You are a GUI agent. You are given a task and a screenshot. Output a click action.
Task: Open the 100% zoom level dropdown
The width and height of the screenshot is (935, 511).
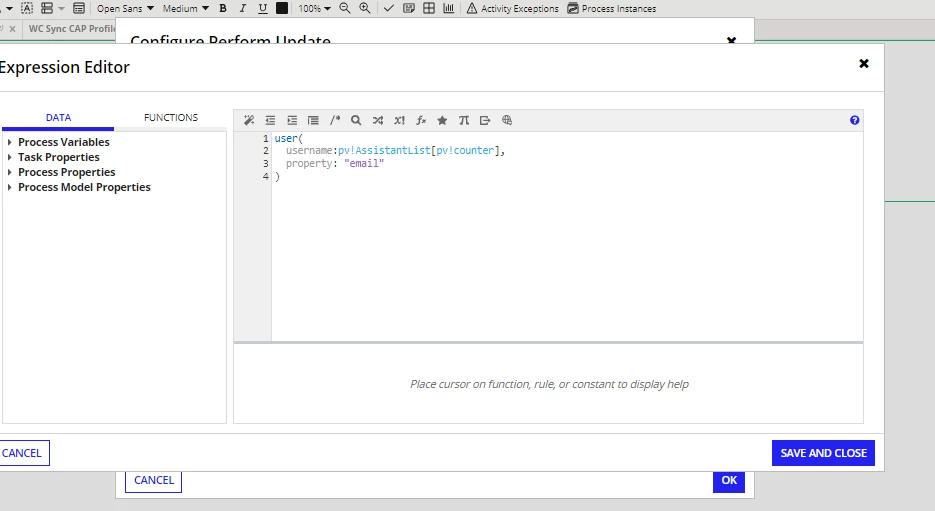pos(314,8)
